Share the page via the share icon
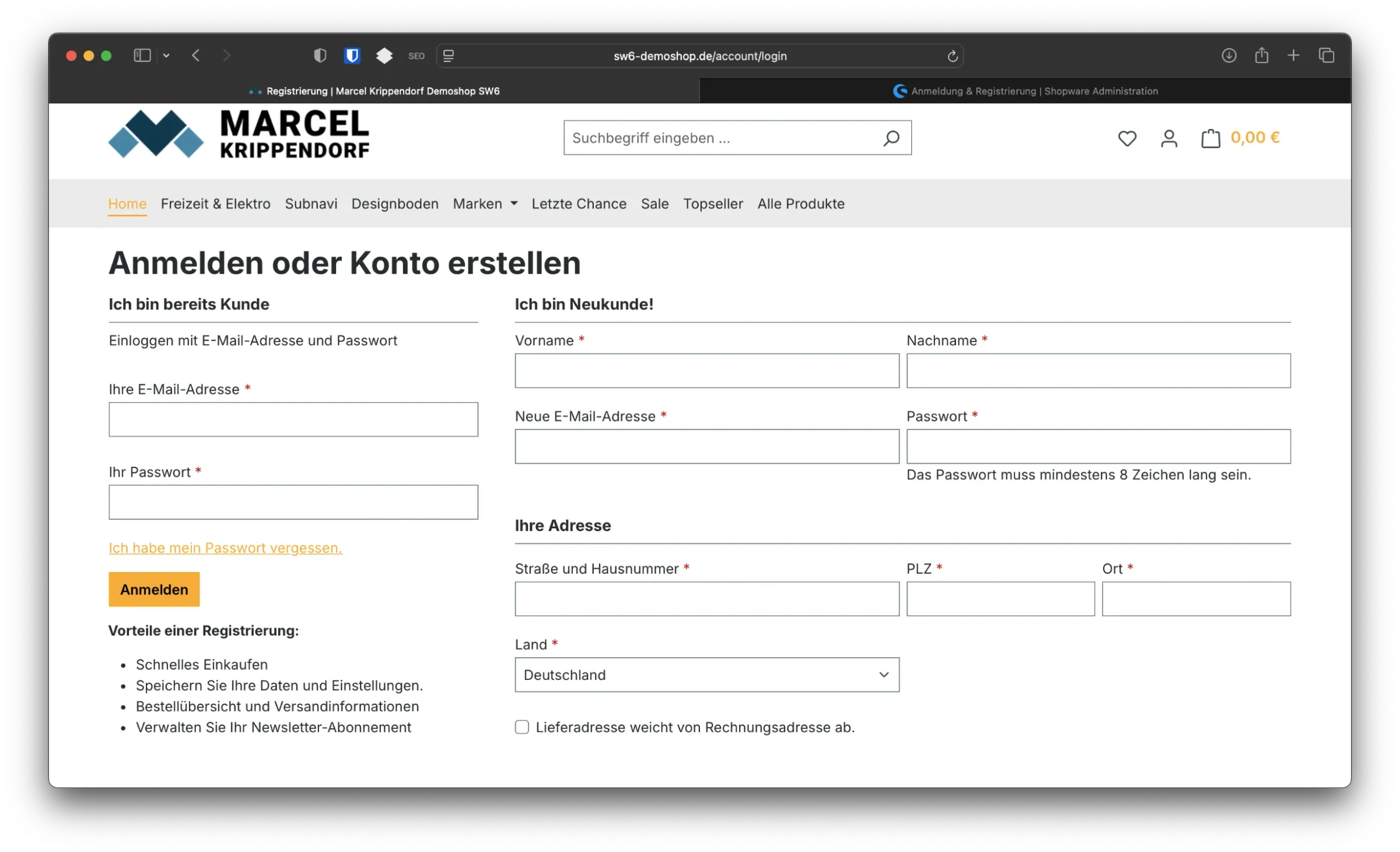This screenshot has height=852, width=1400. [1261, 55]
